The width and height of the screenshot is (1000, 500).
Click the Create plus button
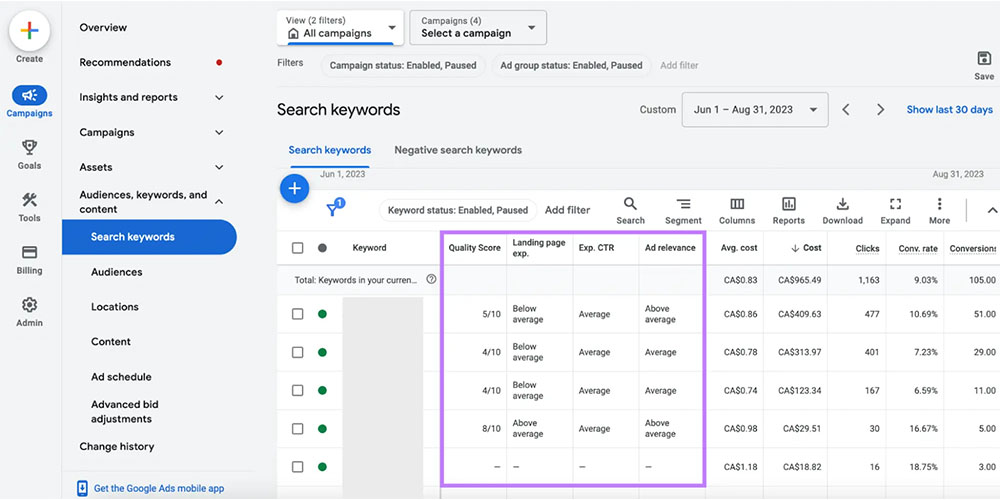coord(29,31)
